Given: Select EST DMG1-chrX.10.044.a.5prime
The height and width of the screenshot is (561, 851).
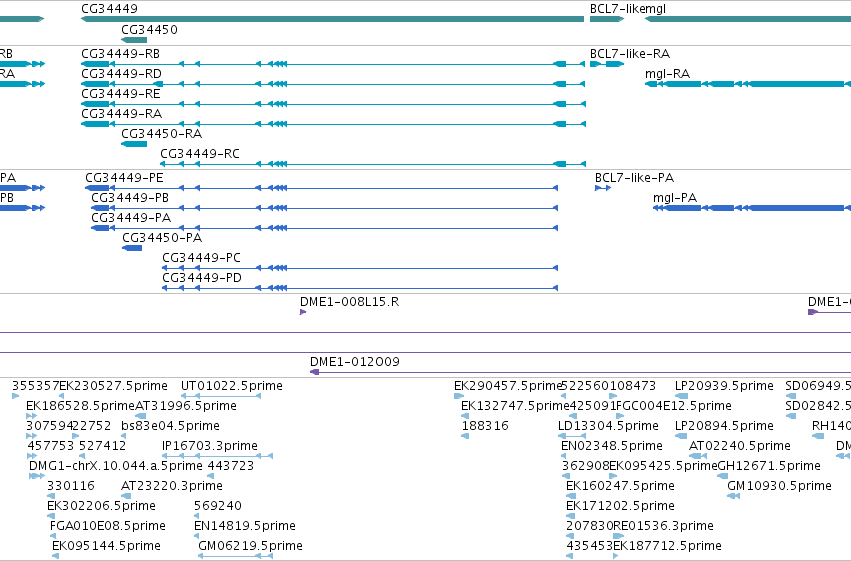Looking at the screenshot, I should click(116, 466).
